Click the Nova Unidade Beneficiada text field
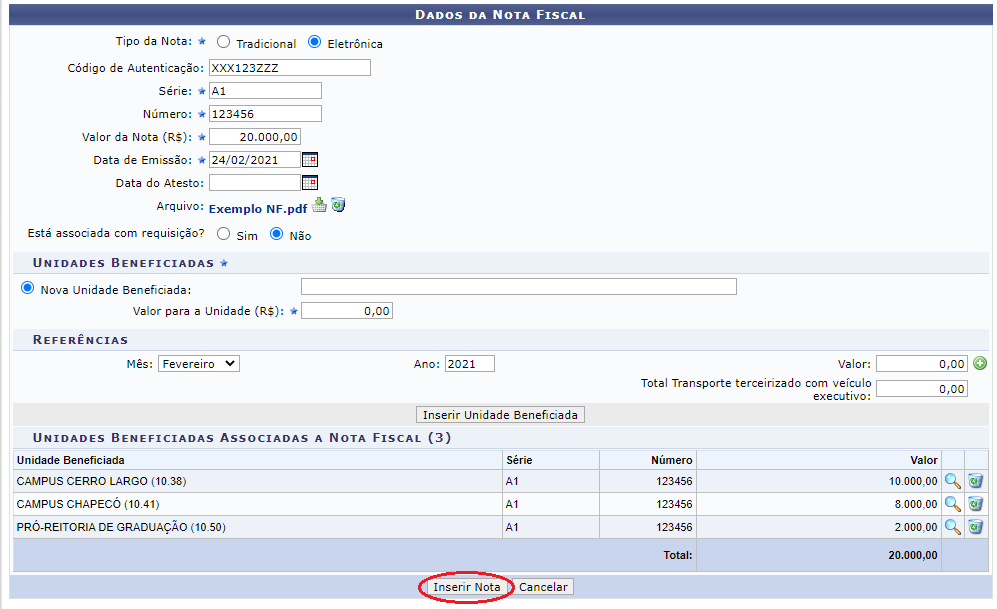The image size is (997, 609). click(x=519, y=287)
